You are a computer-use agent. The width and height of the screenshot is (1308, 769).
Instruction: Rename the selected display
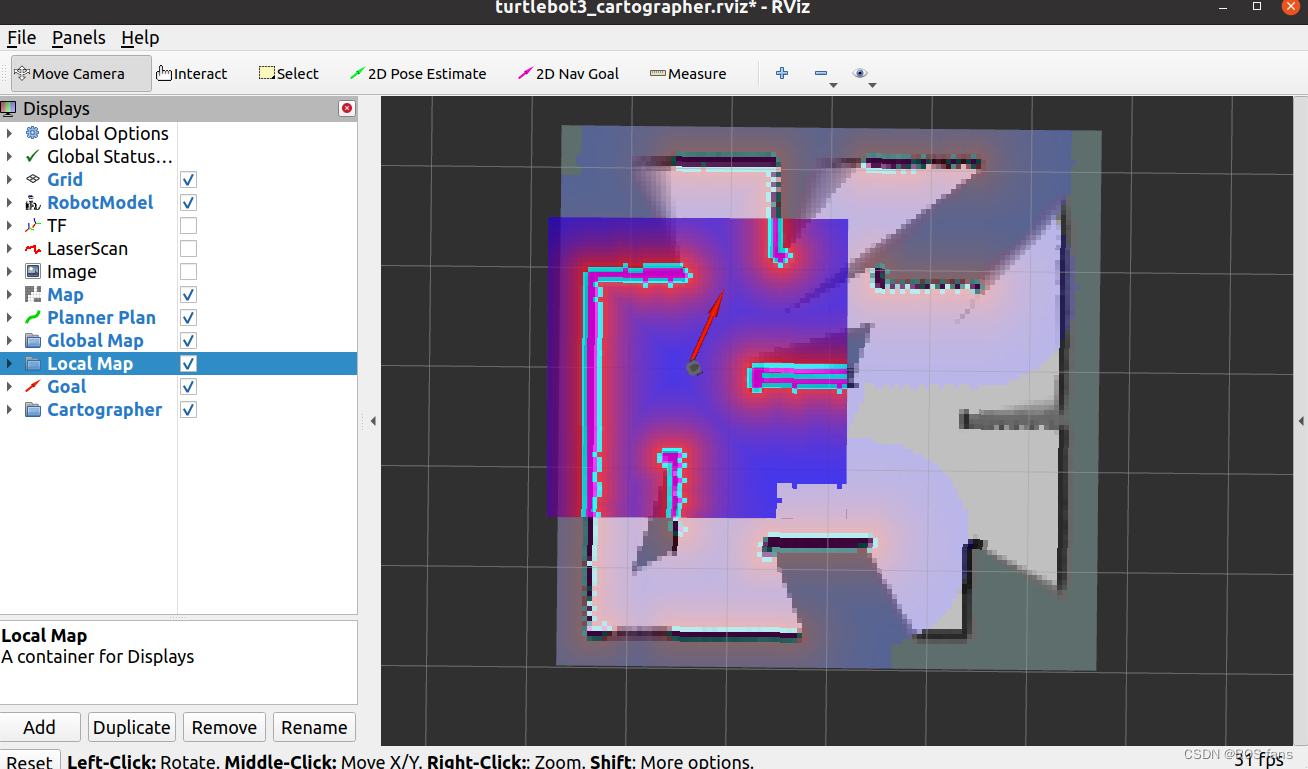pos(313,727)
